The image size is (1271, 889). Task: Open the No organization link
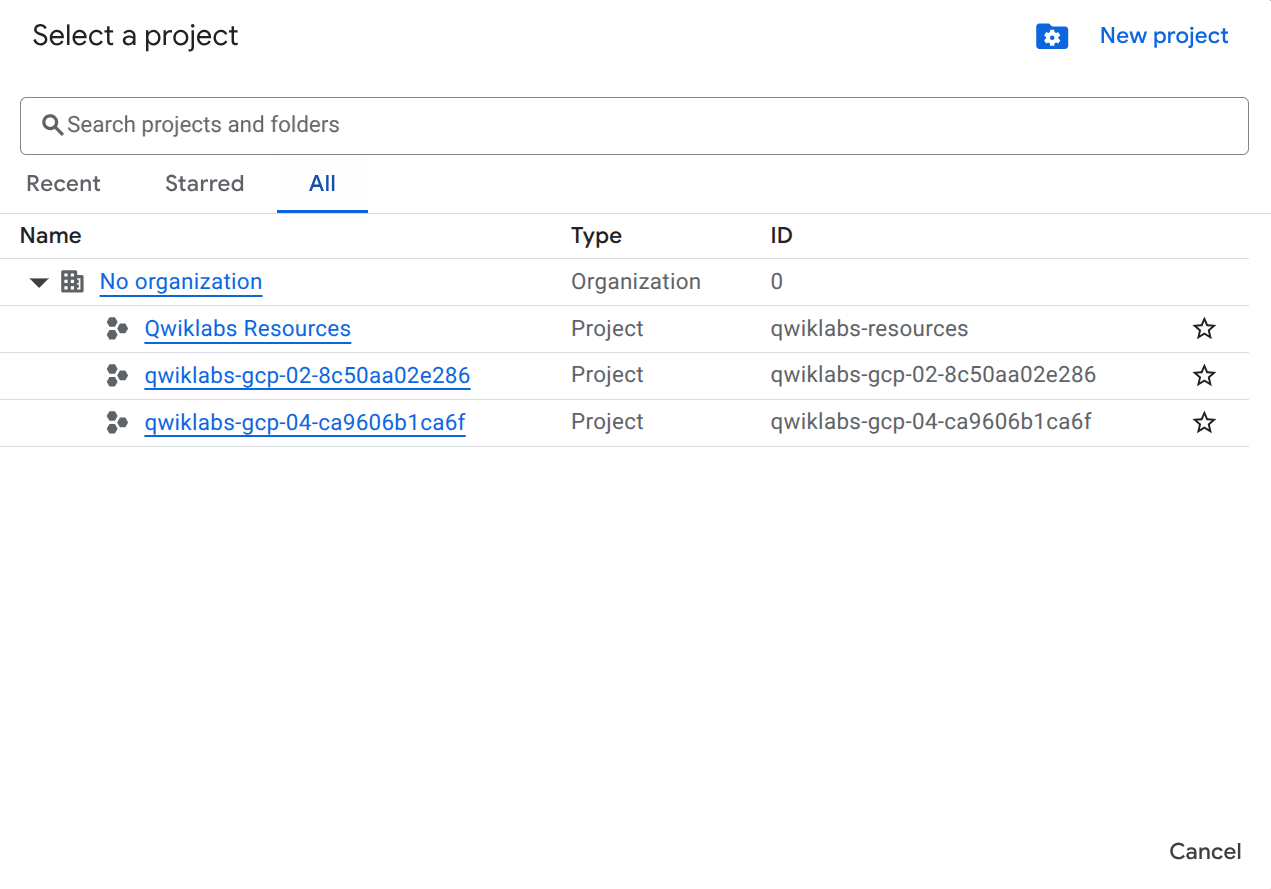[181, 282]
